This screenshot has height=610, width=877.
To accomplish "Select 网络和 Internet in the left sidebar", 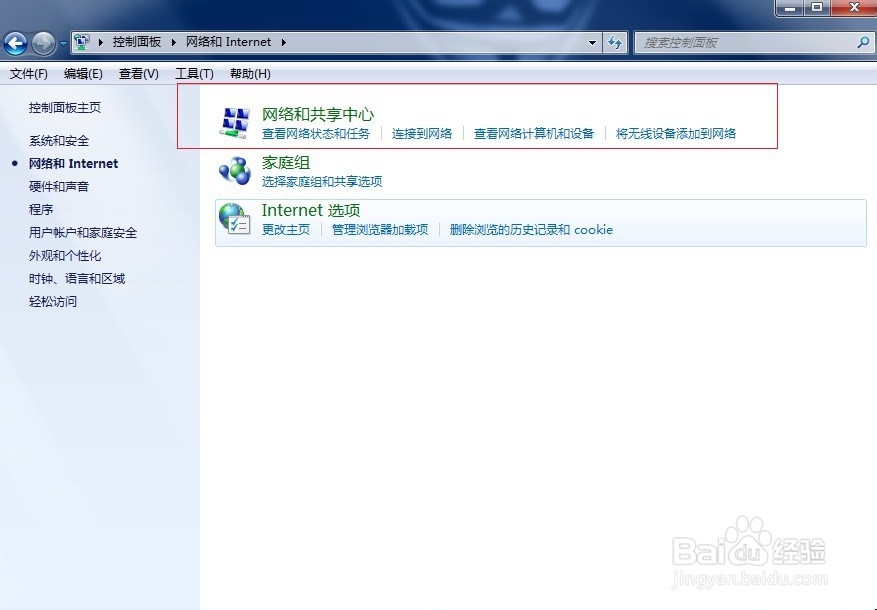I will [72, 163].
